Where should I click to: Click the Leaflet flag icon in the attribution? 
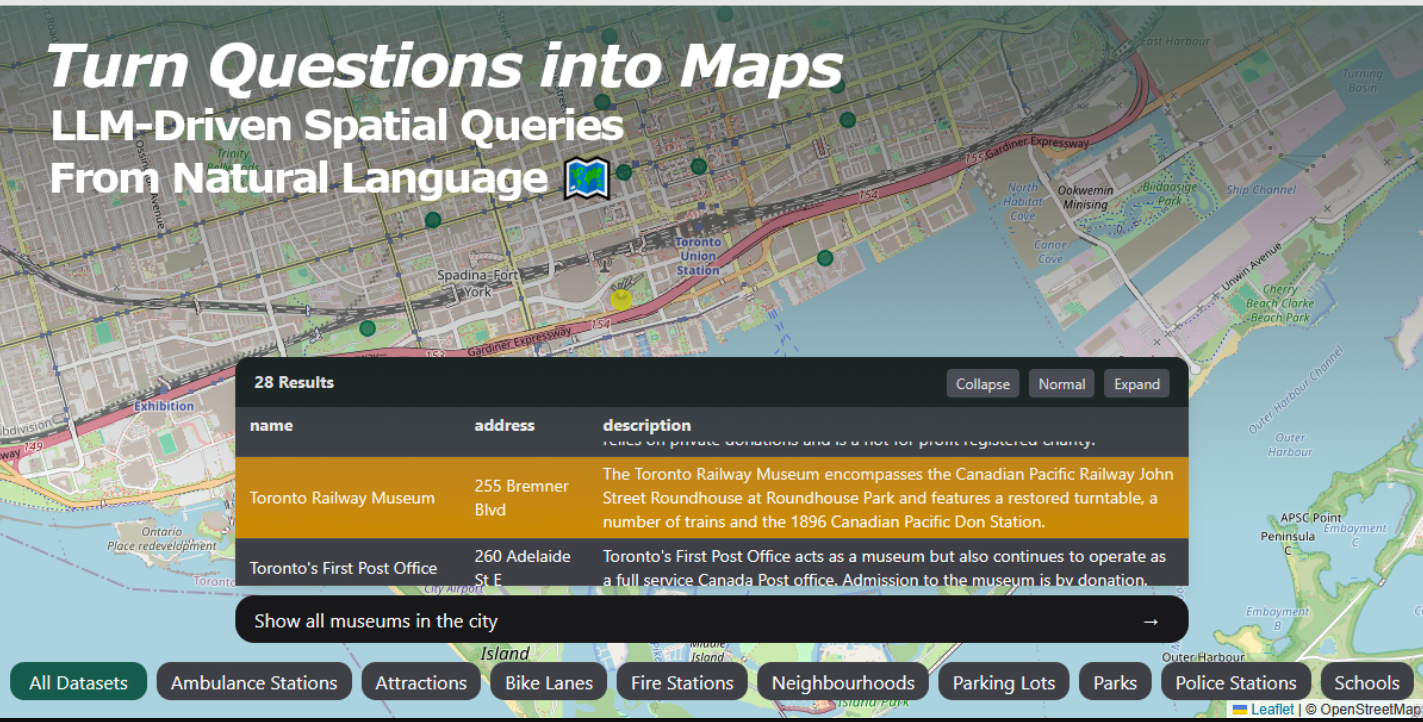click(1238, 709)
